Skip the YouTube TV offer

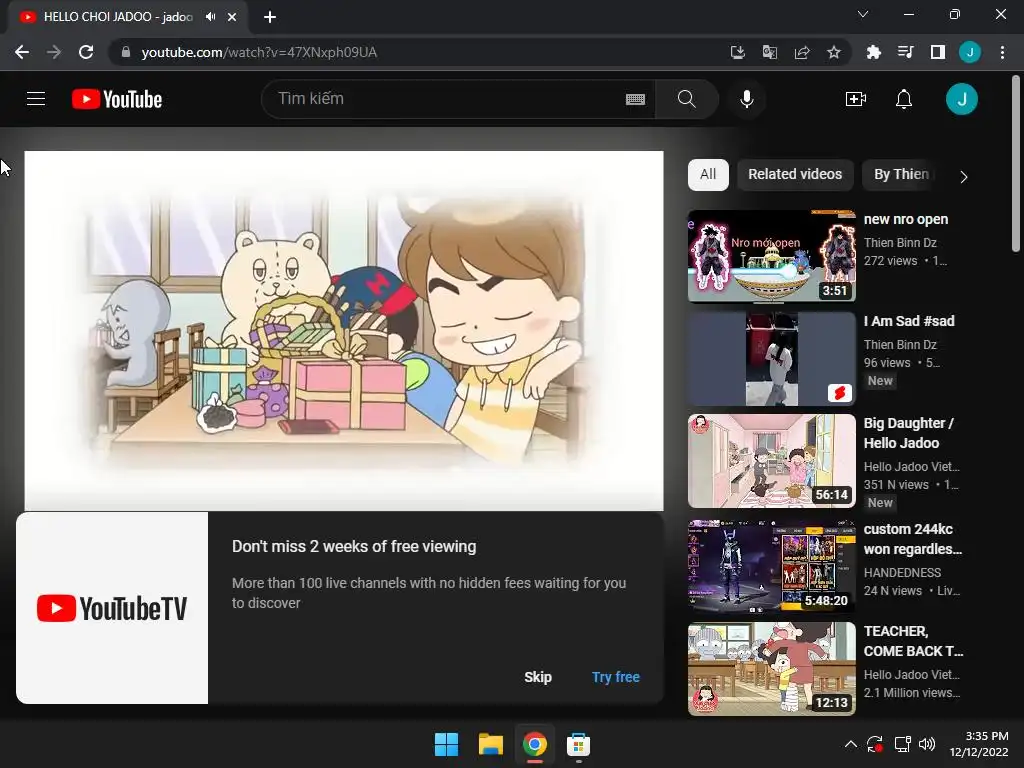click(537, 677)
